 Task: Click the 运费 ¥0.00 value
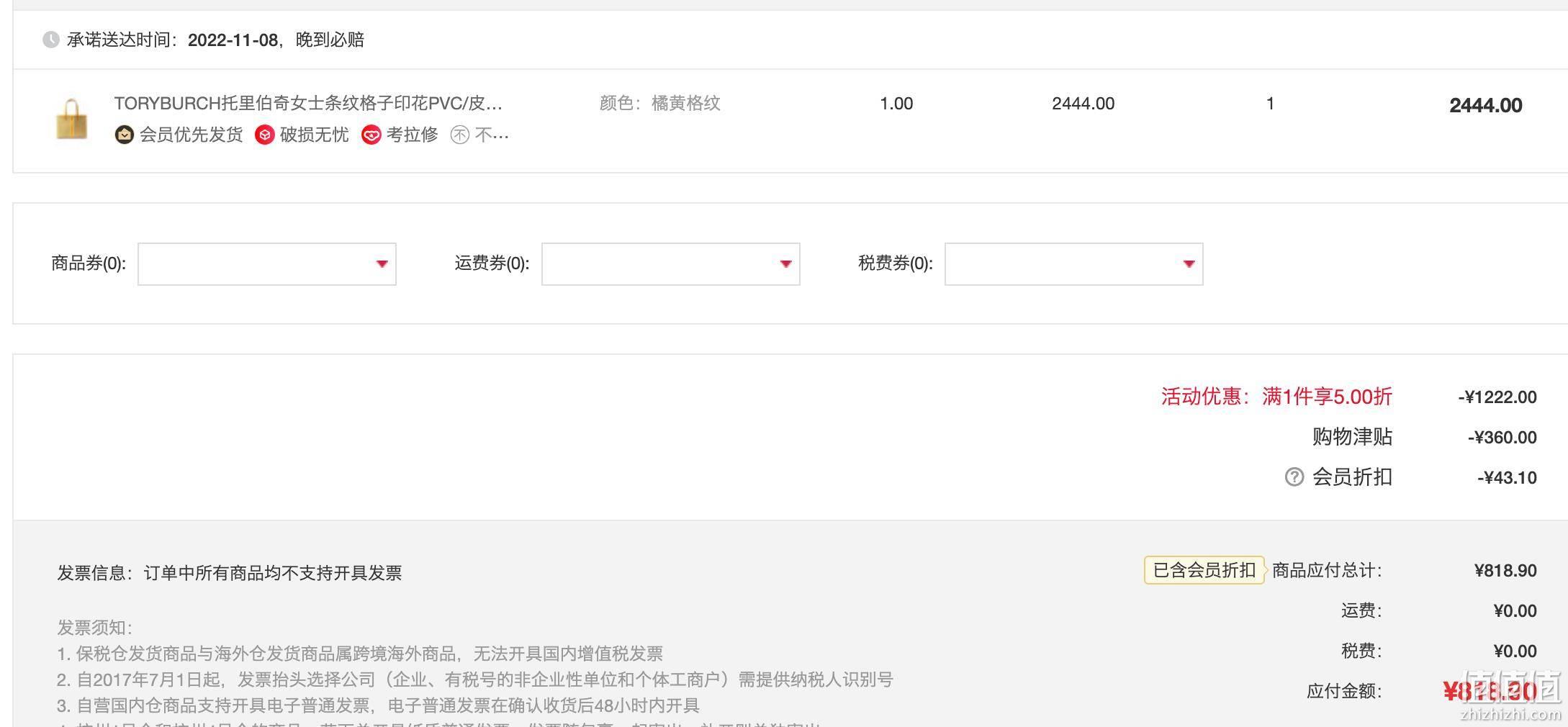click(x=1515, y=611)
